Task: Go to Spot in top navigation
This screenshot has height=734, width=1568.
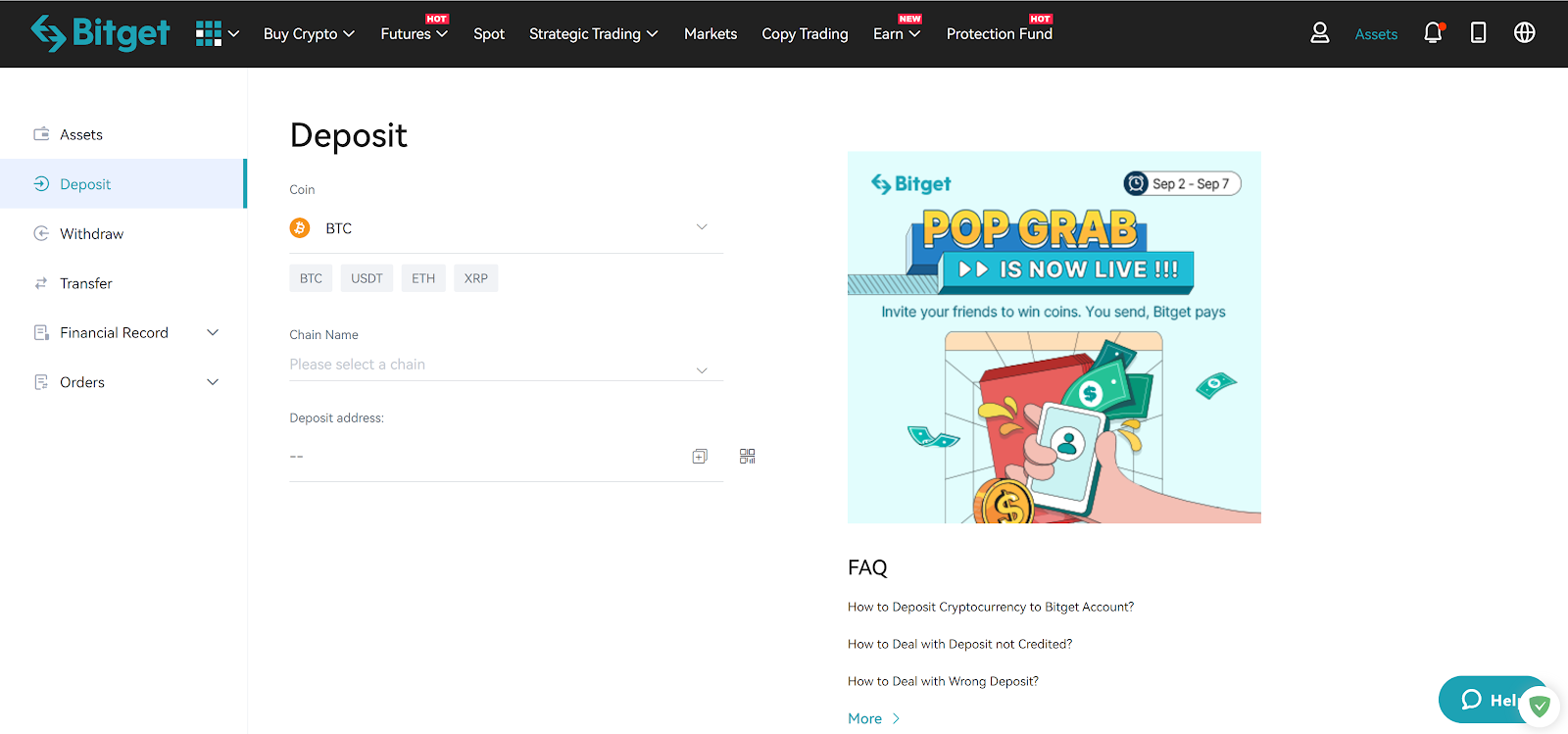Action: 489,33
